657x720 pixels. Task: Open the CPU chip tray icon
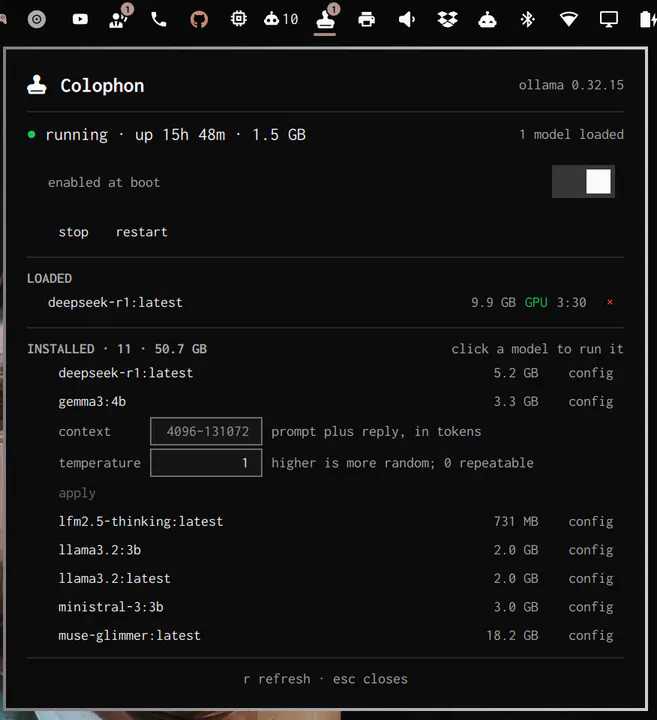tap(239, 19)
